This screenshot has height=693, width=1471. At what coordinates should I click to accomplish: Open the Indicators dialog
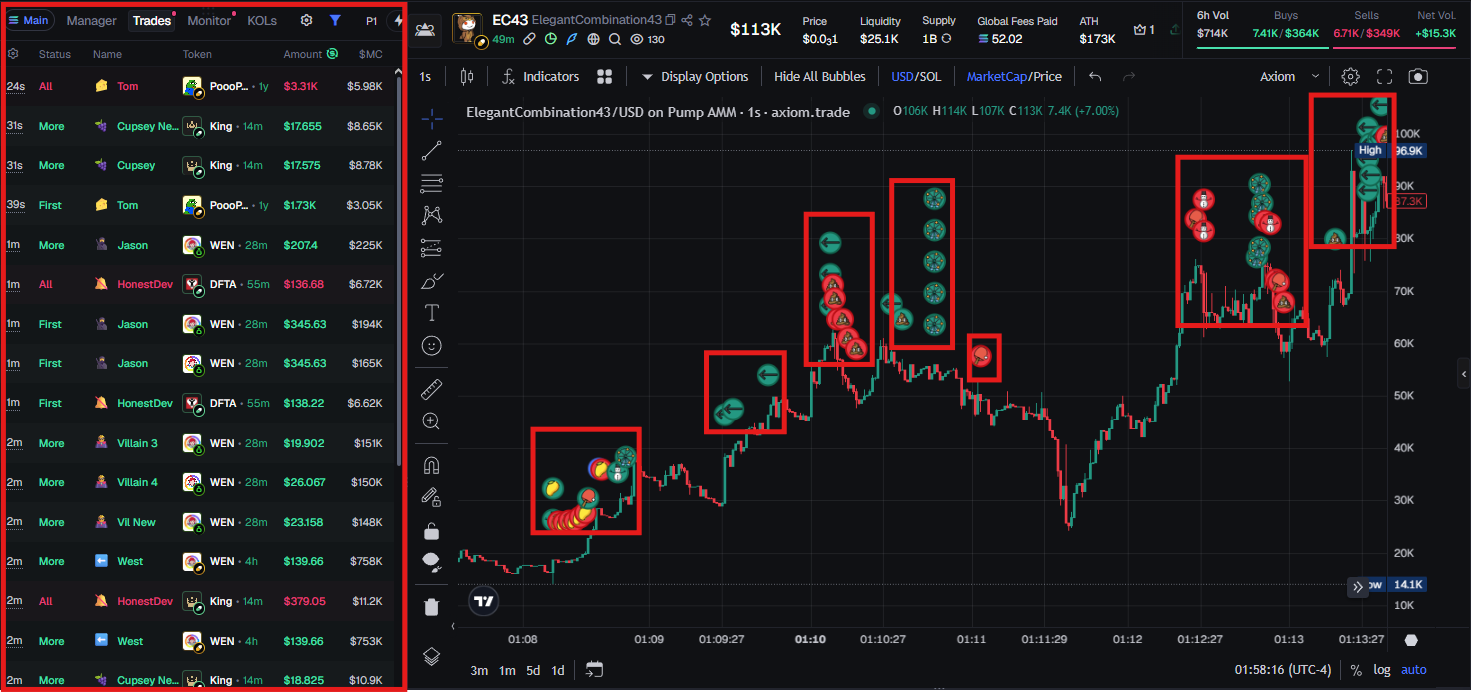pos(540,76)
